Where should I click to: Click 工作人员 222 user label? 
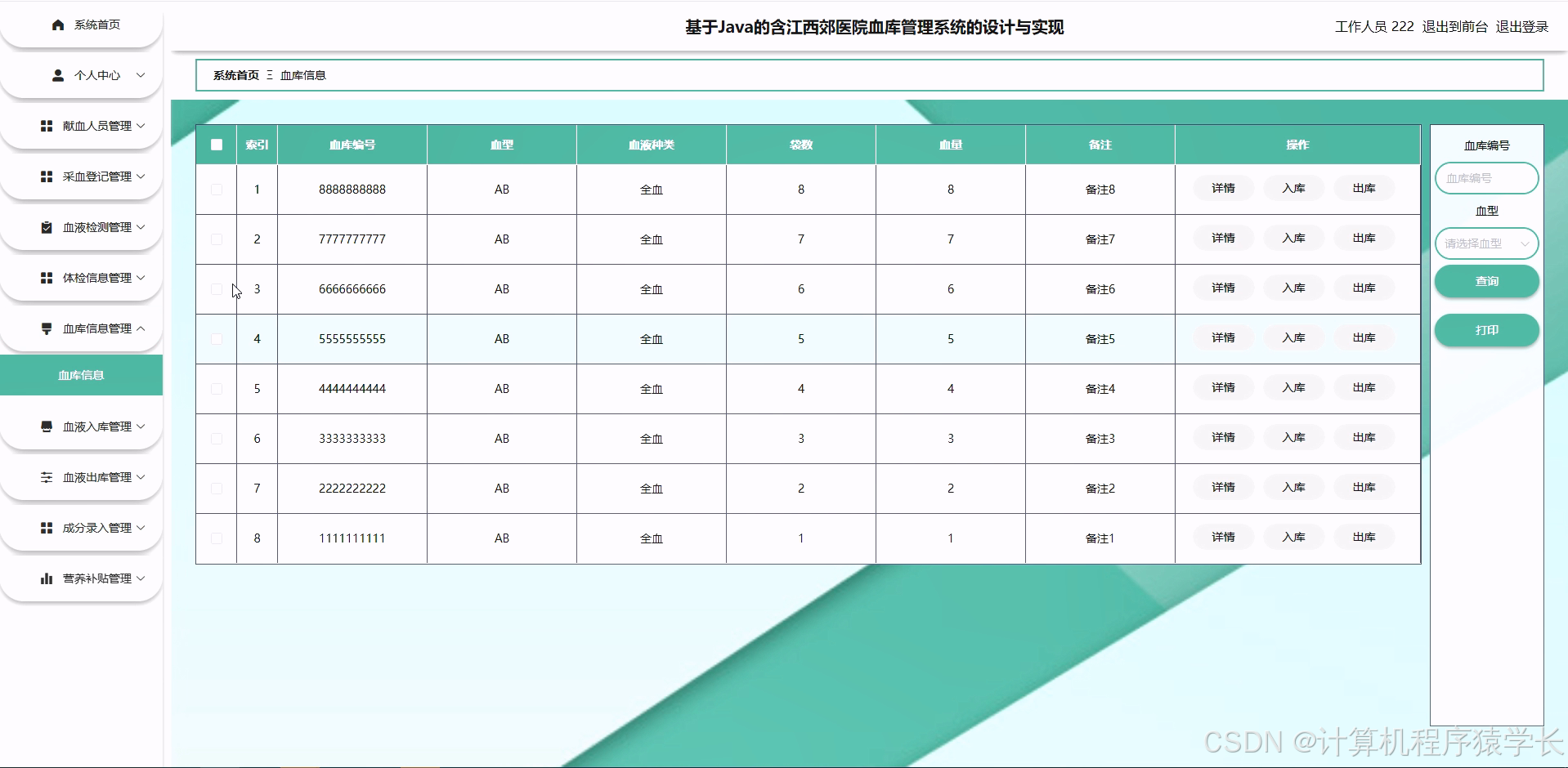point(1374,27)
